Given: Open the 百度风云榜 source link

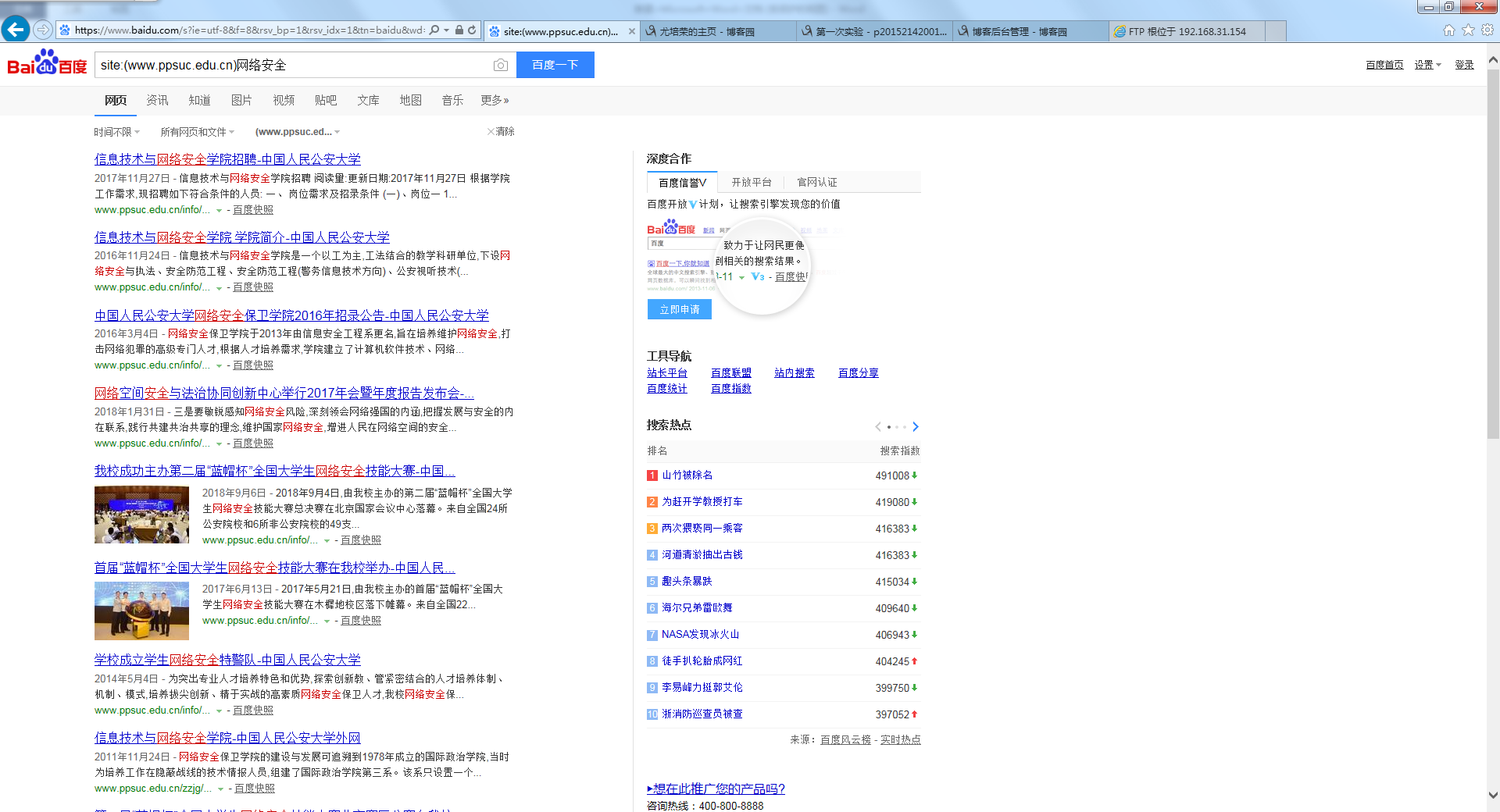Looking at the screenshot, I should point(845,739).
